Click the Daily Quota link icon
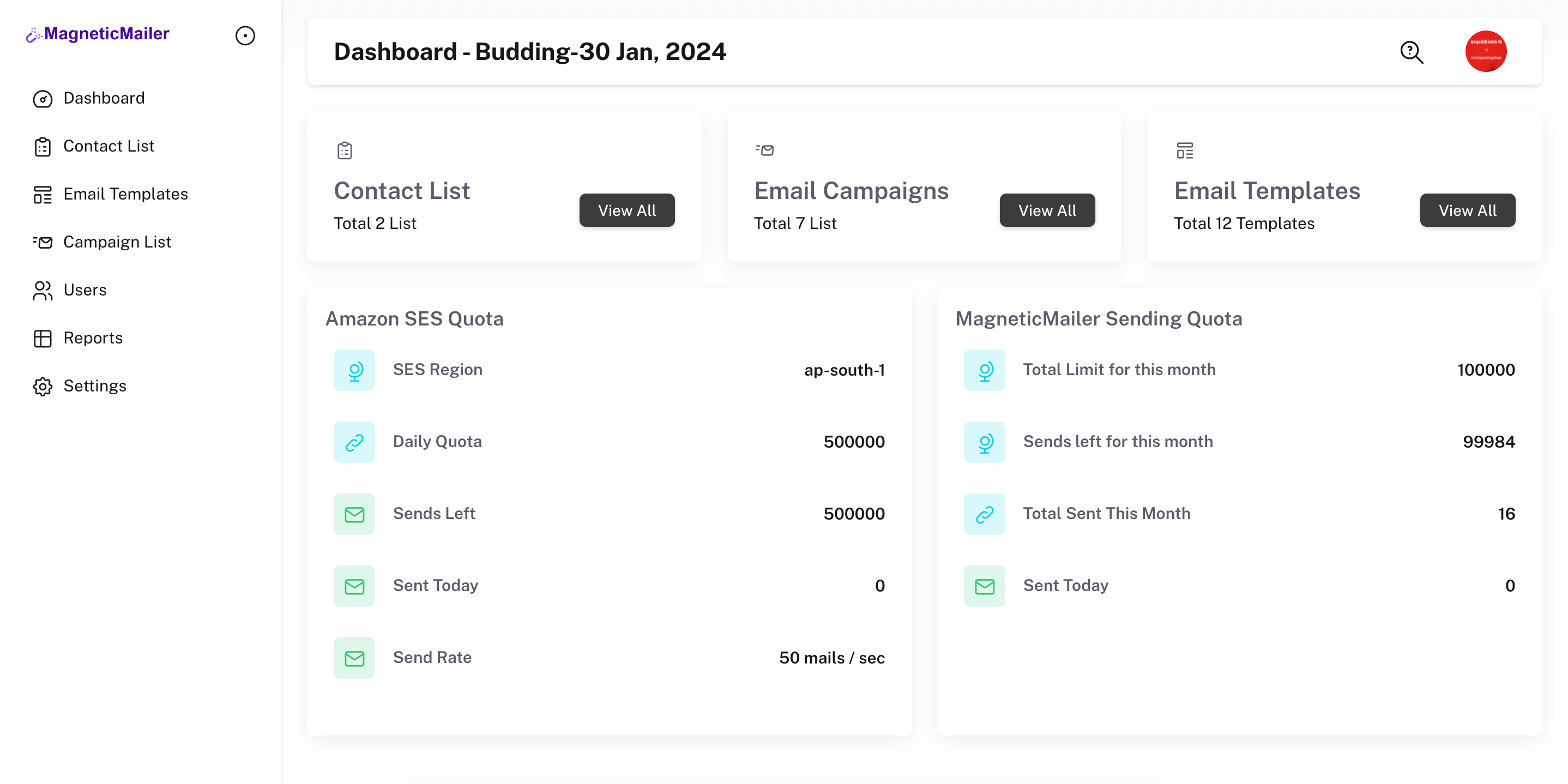 click(354, 442)
